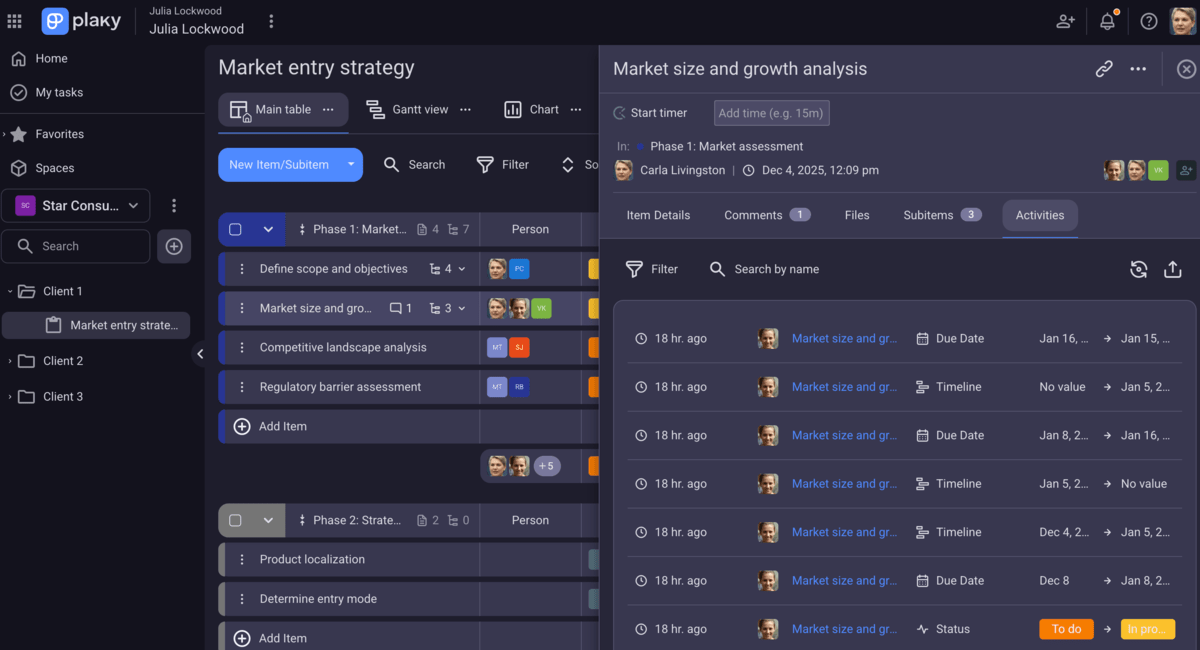Click Start timer
This screenshot has width=1200, height=650.
pyautogui.click(x=650, y=113)
